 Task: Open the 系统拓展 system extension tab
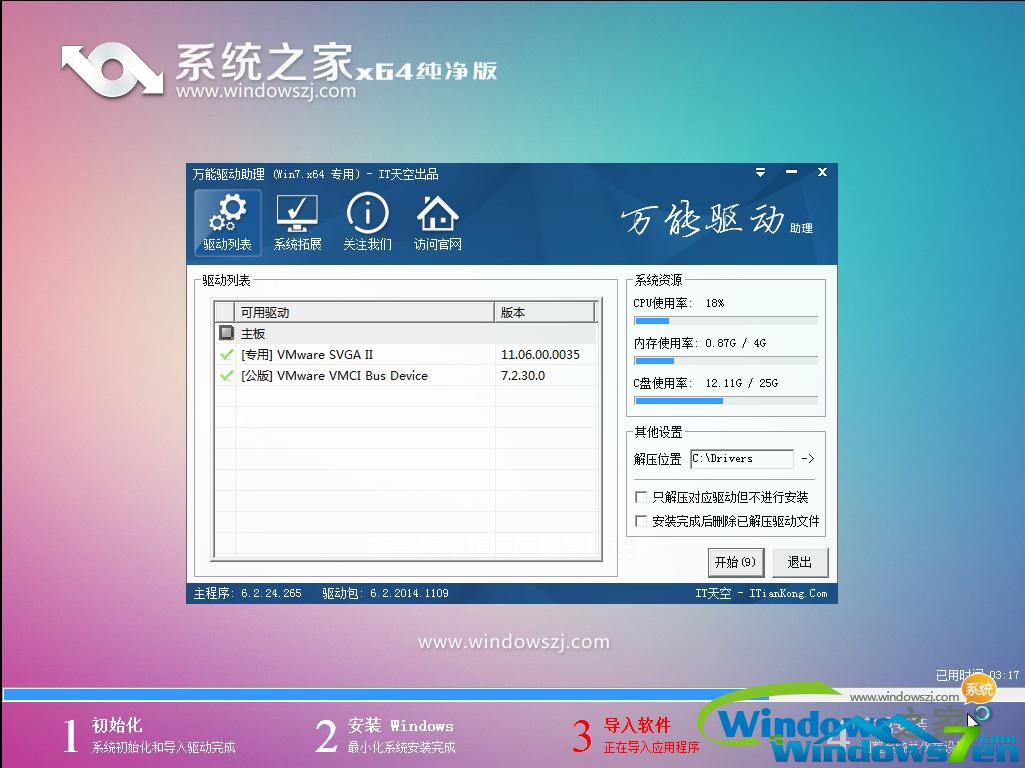[x=297, y=222]
